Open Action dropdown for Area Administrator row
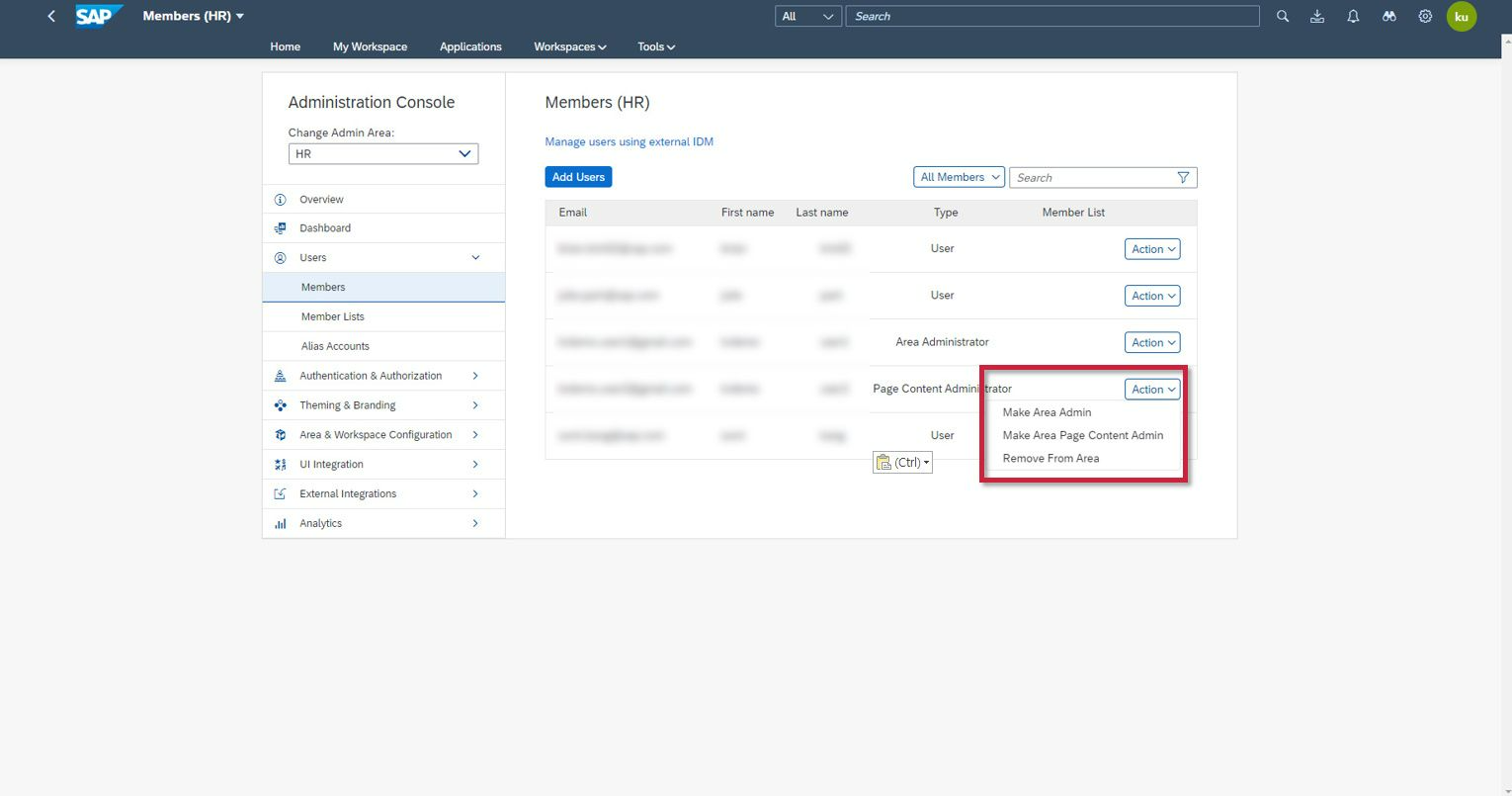1512x796 pixels. (x=1152, y=342)
